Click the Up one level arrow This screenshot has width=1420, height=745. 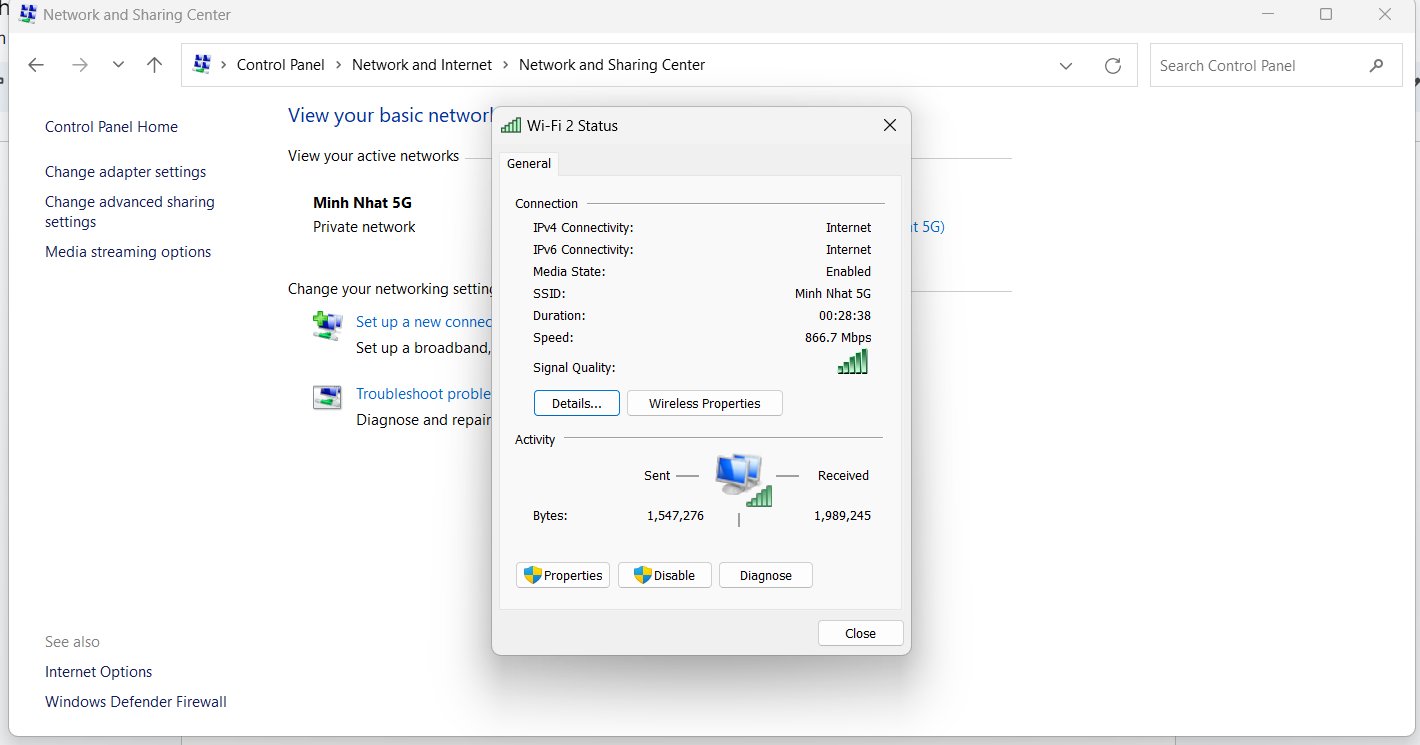(x=154, y=65)
